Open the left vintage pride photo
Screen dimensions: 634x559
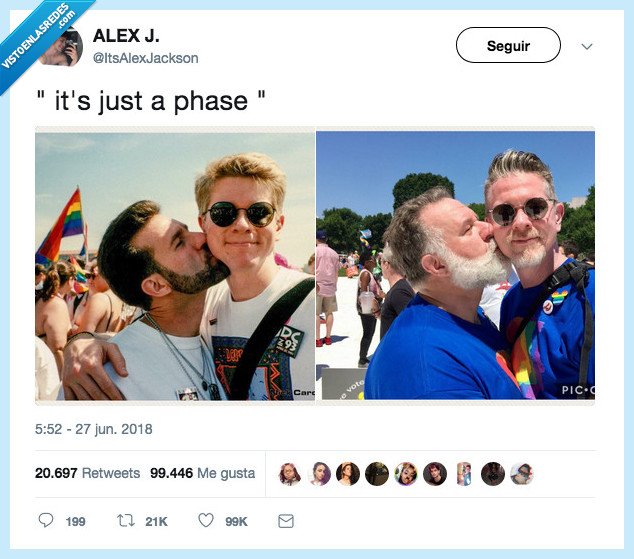point(175,266)
